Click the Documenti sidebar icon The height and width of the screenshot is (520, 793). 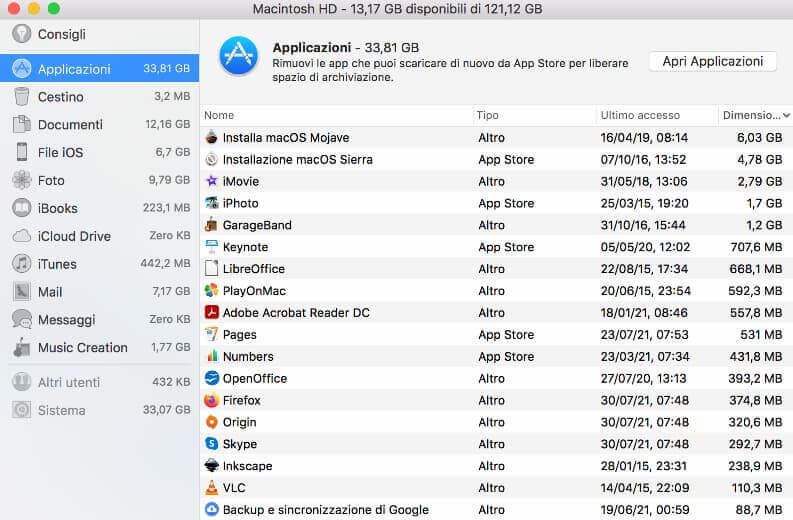point(21,124)
